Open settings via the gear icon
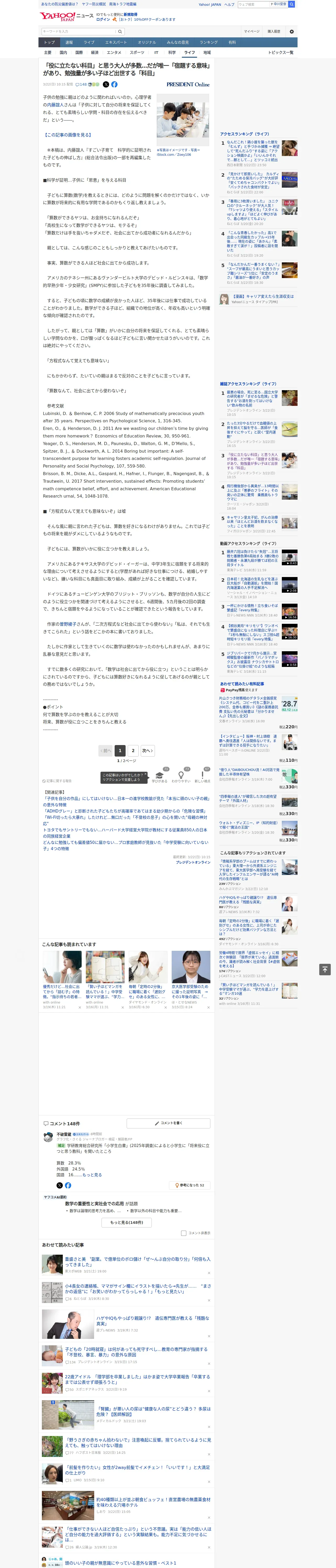 [x=292, y=31]
